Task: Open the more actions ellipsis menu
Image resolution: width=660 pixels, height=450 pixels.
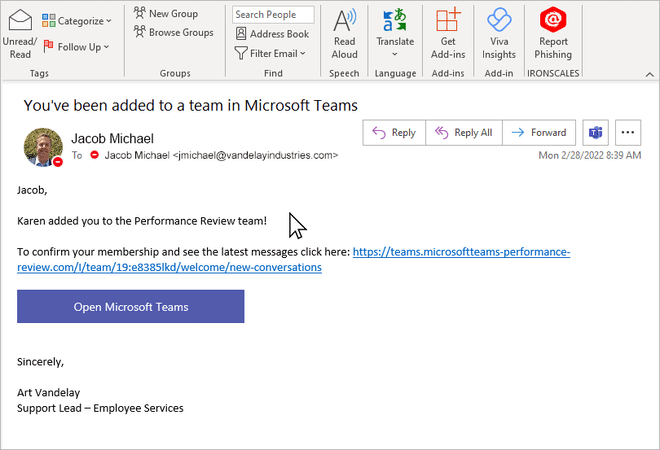Action: [x=628, y=132]
